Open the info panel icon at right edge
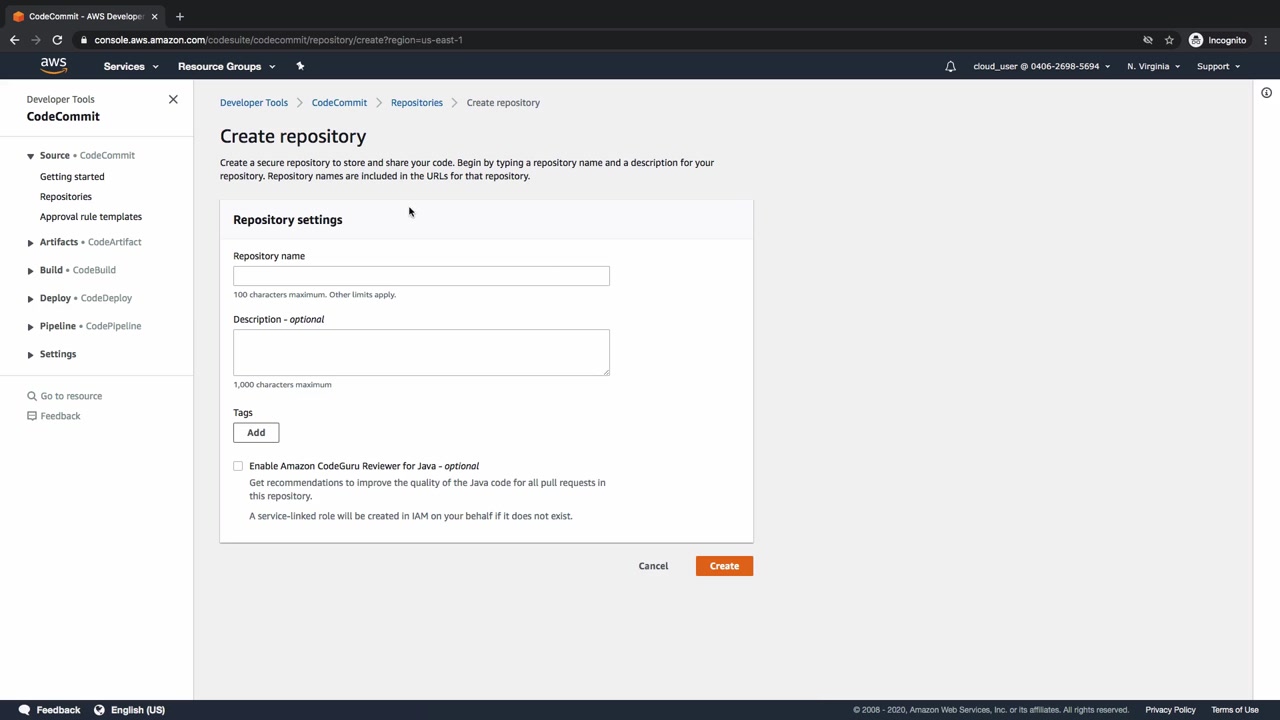 pyautogui.click(x=1266, y=93)
